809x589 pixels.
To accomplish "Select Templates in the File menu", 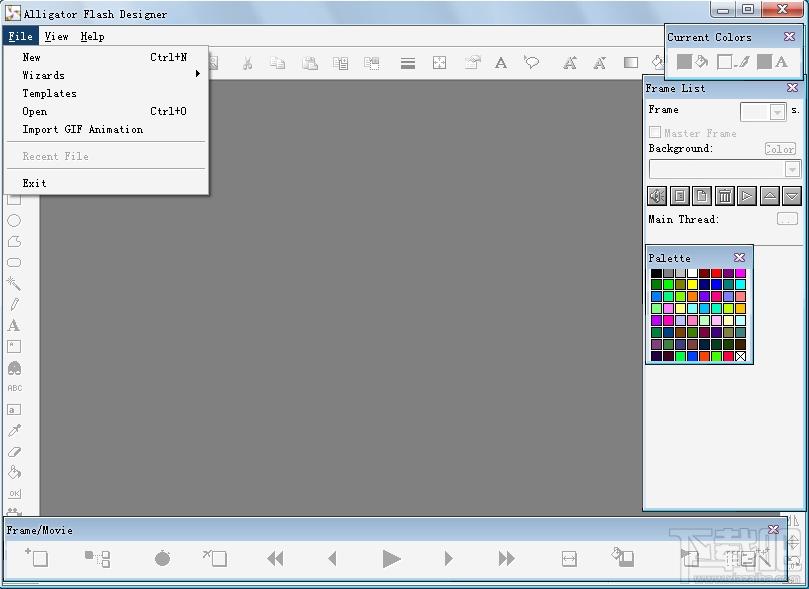I will coord(105,93).
